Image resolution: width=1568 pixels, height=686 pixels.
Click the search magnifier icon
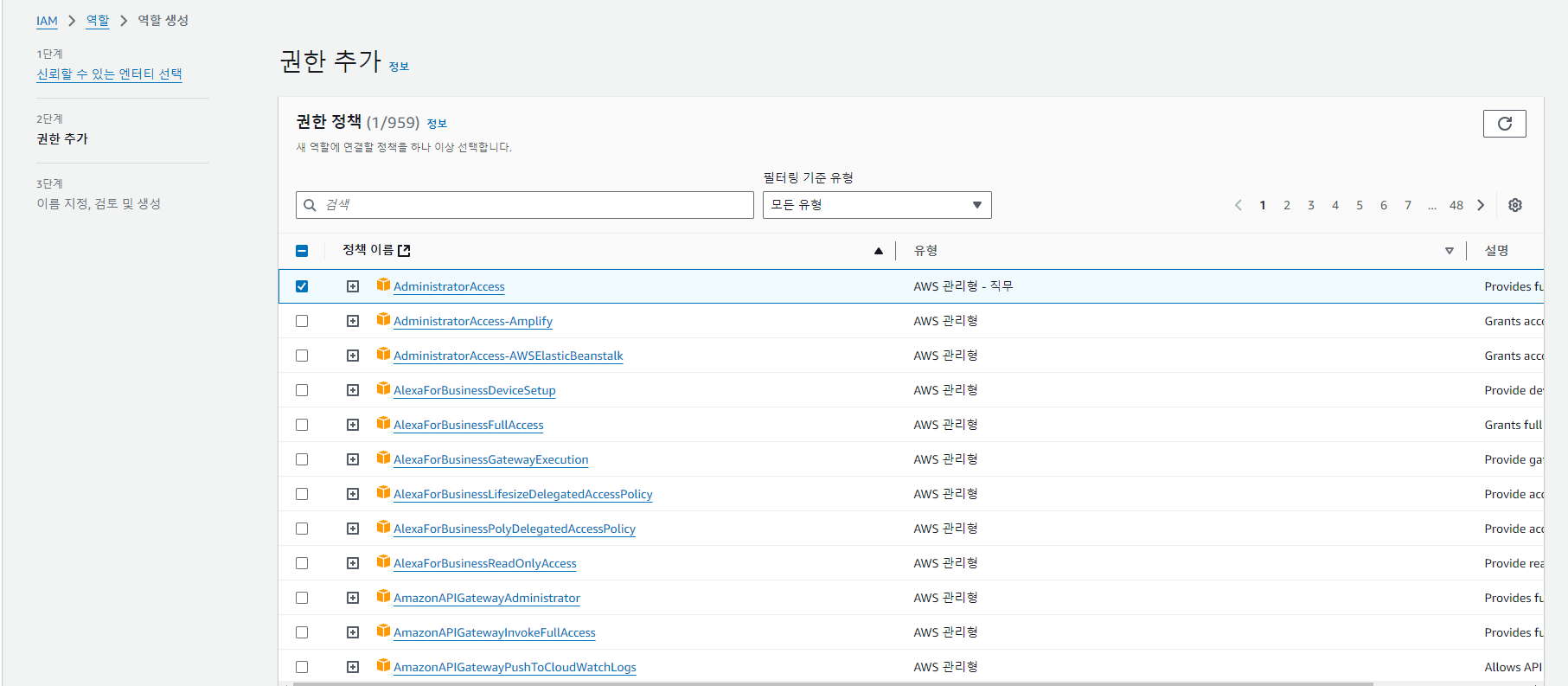[x=310, y=205]
